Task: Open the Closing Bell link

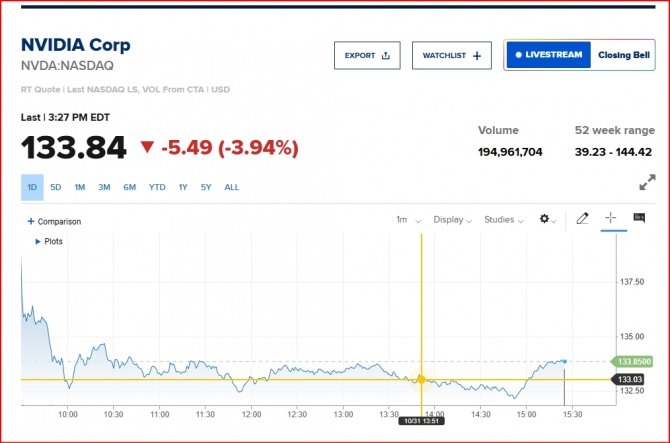Action: 623,55
